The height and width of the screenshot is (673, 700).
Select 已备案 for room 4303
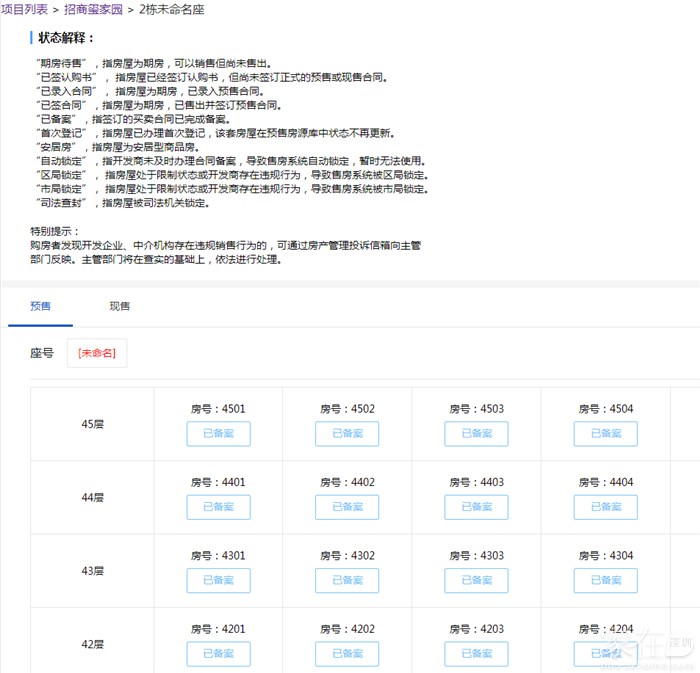pos(476,580)
